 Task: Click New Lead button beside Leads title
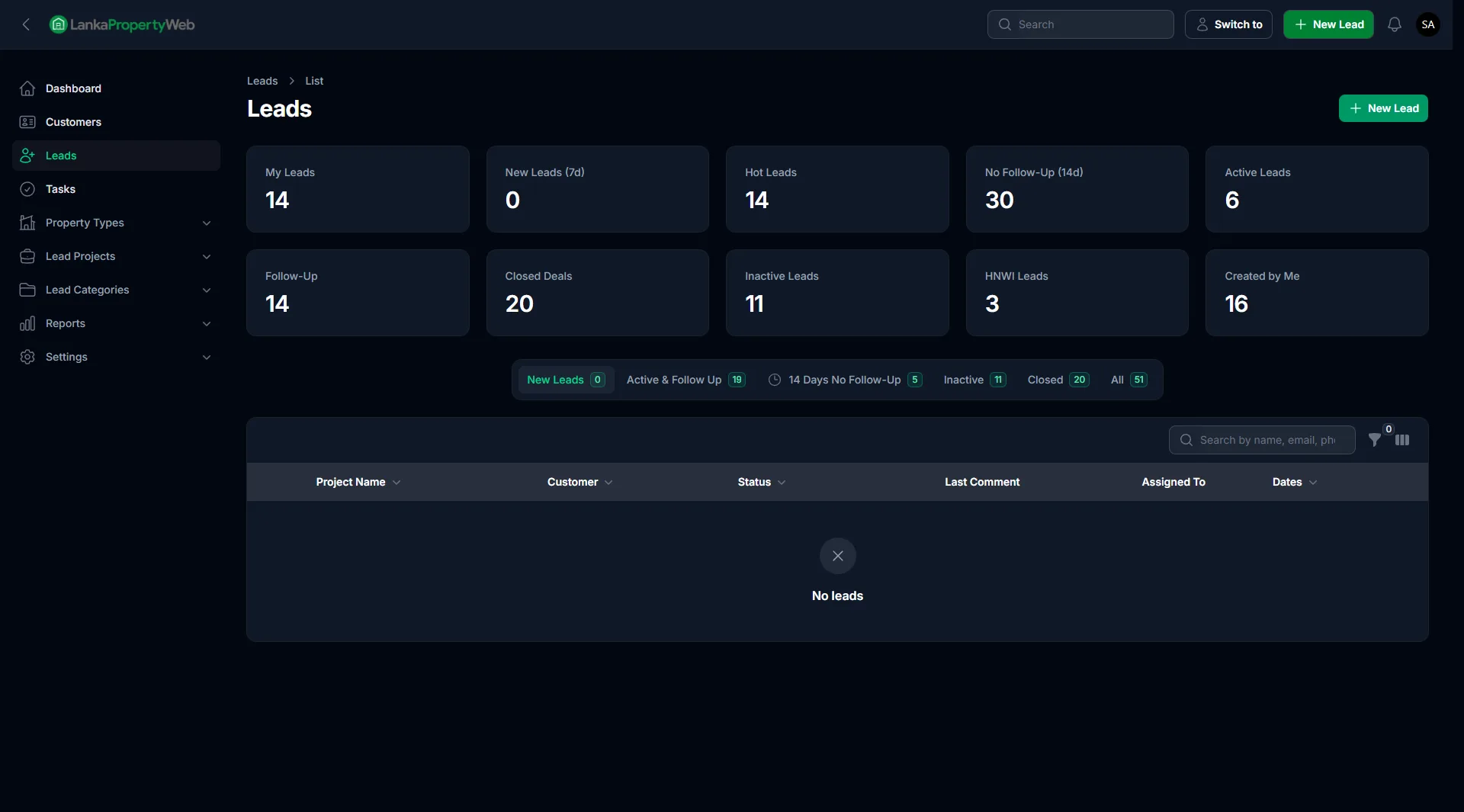(x=1382, y=108)
